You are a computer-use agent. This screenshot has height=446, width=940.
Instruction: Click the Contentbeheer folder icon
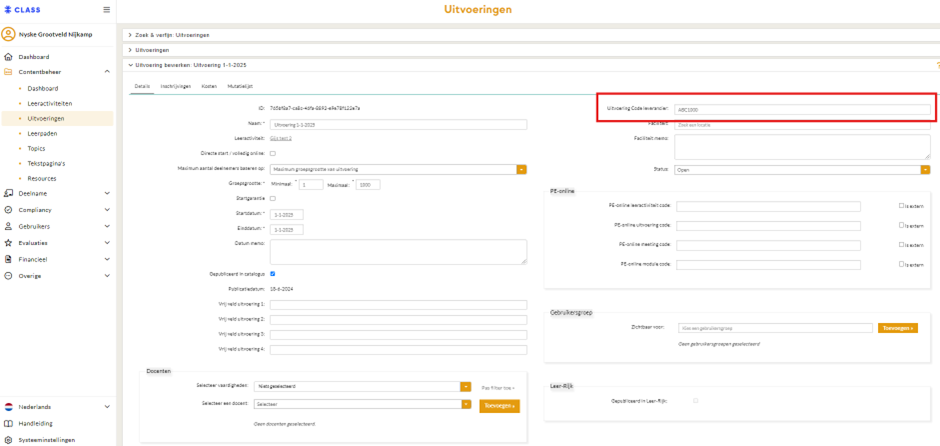point(8,72)
